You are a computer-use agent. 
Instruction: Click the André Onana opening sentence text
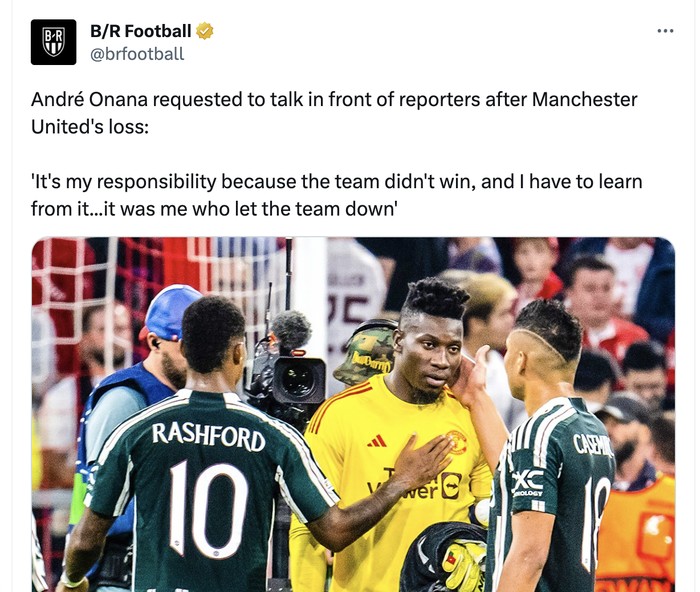coord(334,113)
